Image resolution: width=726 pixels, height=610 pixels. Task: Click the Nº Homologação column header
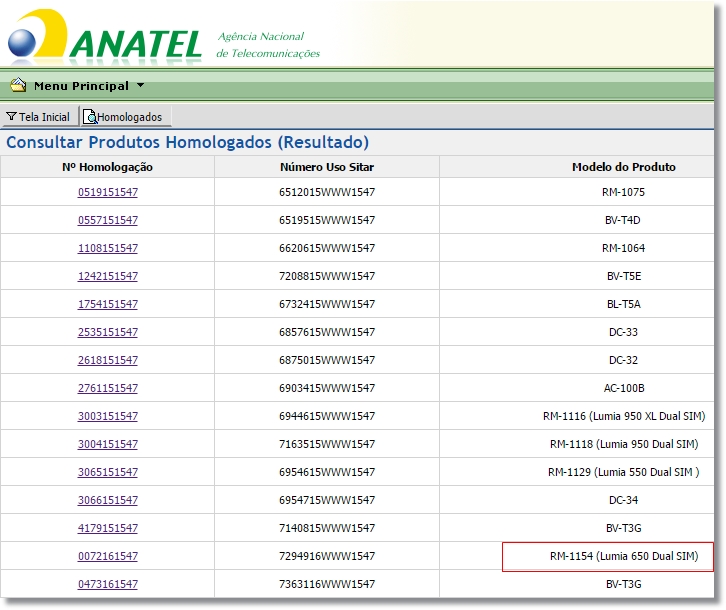pyautogui.click(x=107, y=167)
